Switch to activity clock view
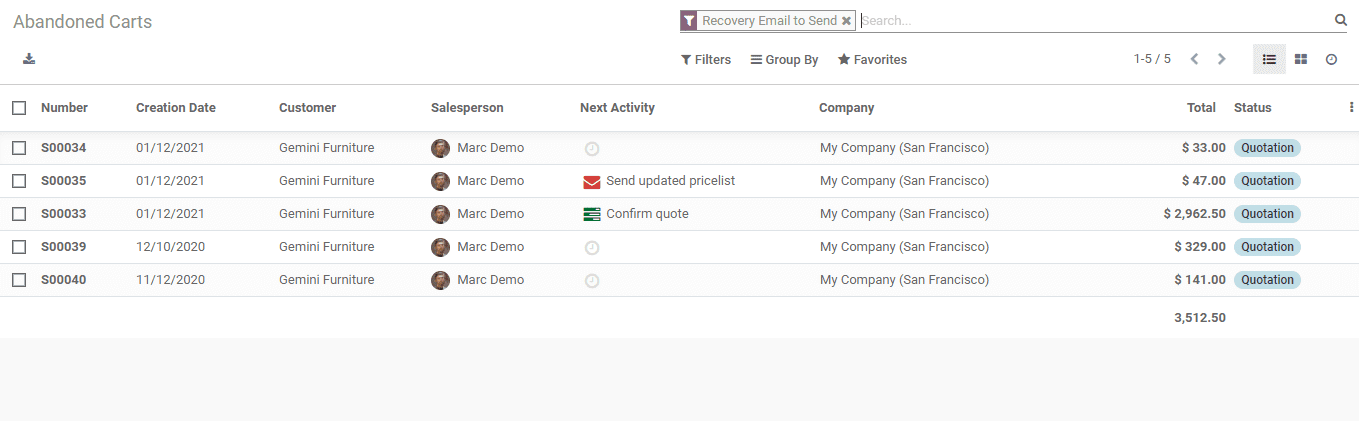The image size is (1359, 421). click(1331, 60)
